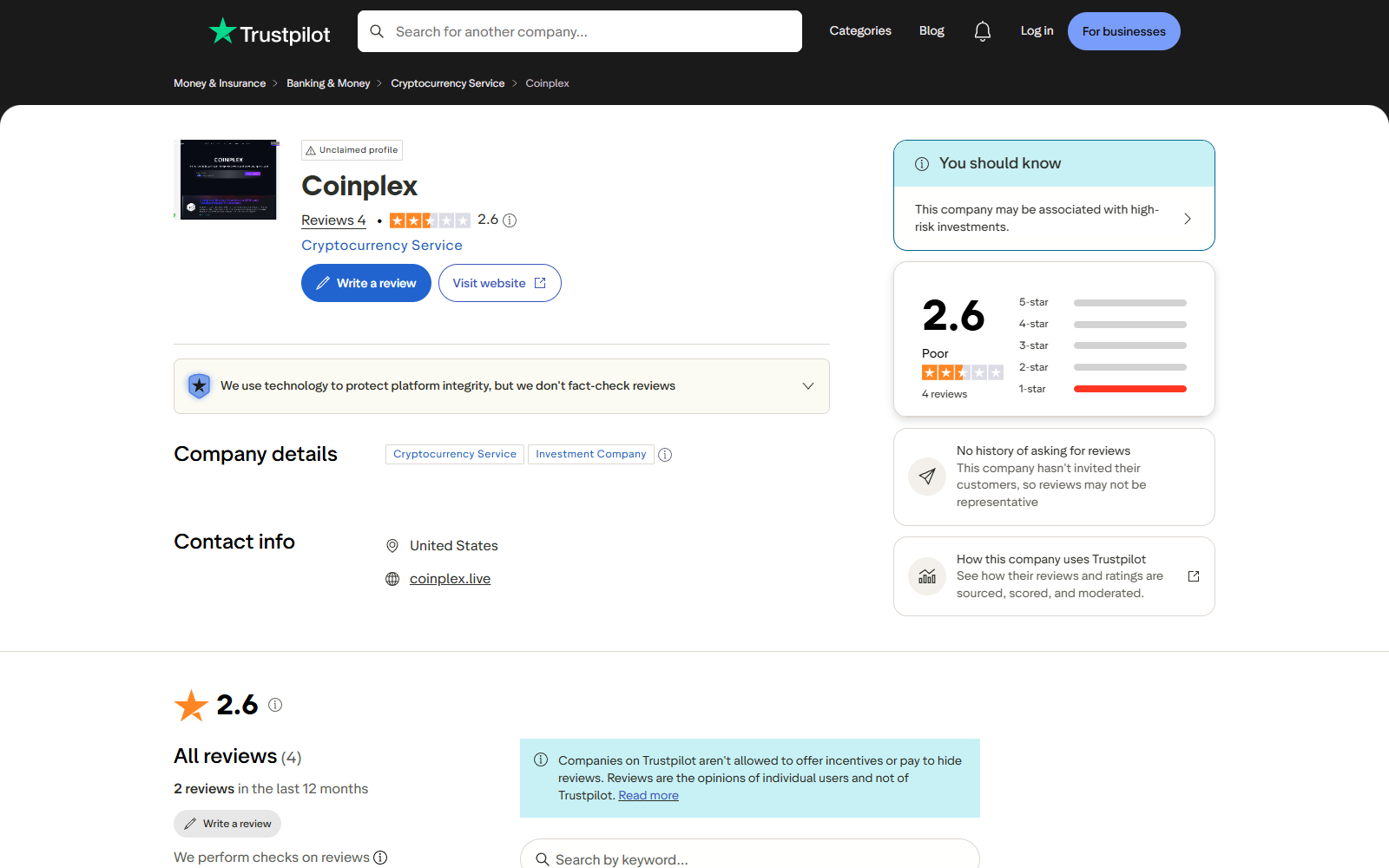
Task: Click the shield star integrity icon
Action: (x=200, y=385)
